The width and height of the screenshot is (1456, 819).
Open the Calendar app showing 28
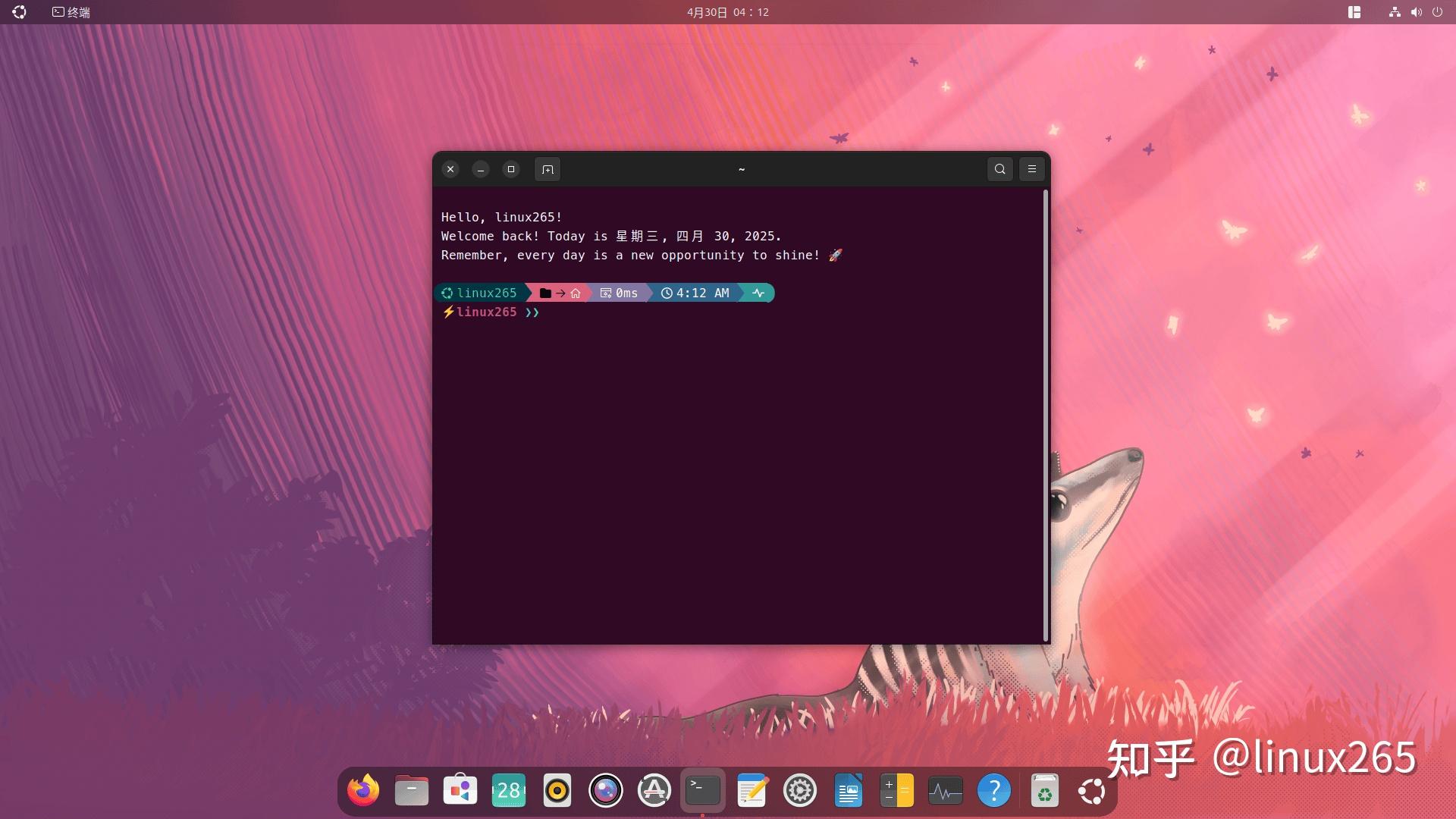(507, 790)
